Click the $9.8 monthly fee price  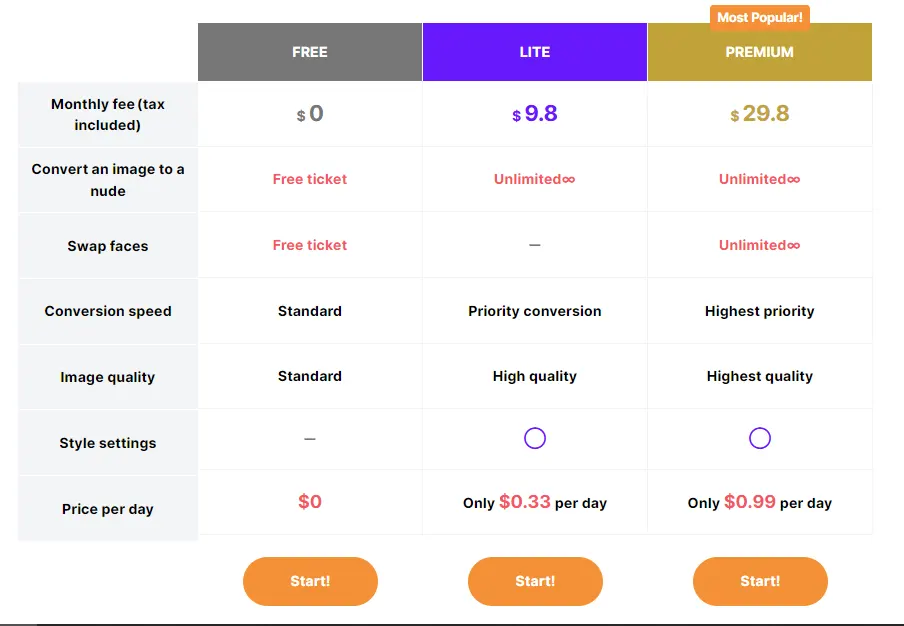coord(535,113)
